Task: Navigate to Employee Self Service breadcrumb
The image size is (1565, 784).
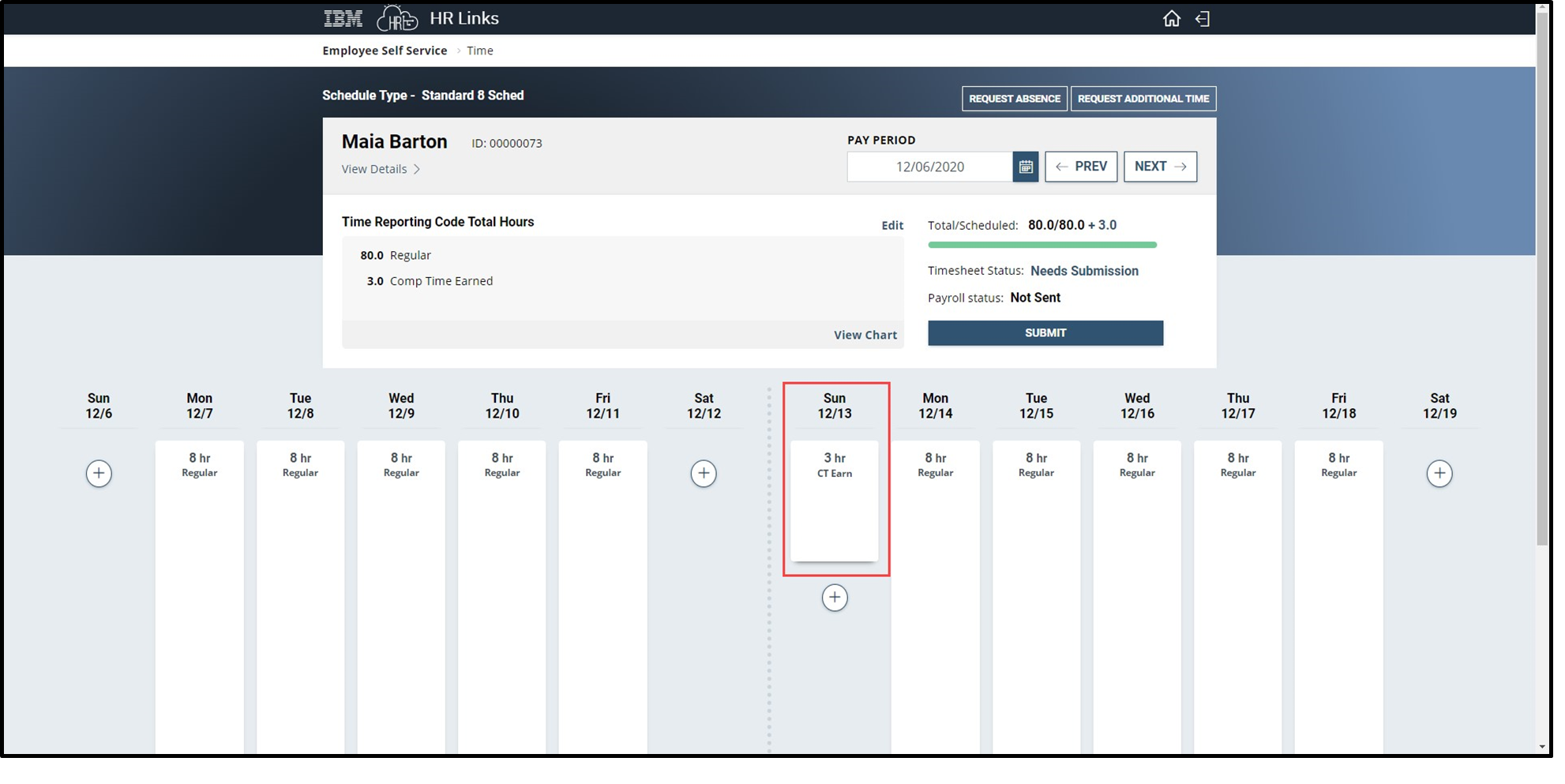Action: point(384,50)
